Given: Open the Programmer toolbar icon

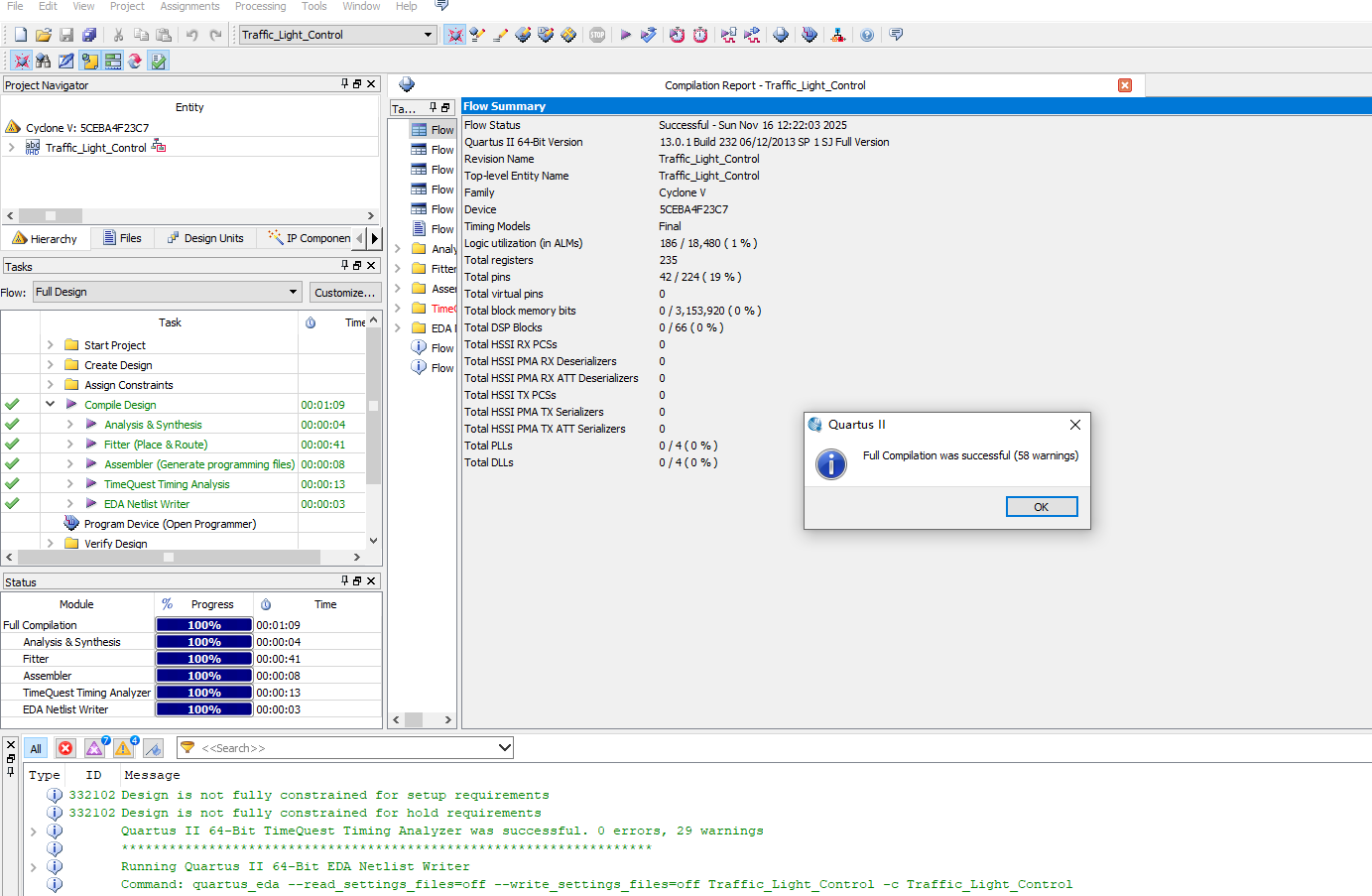Looking at the screenshot, I should point(810,35).
